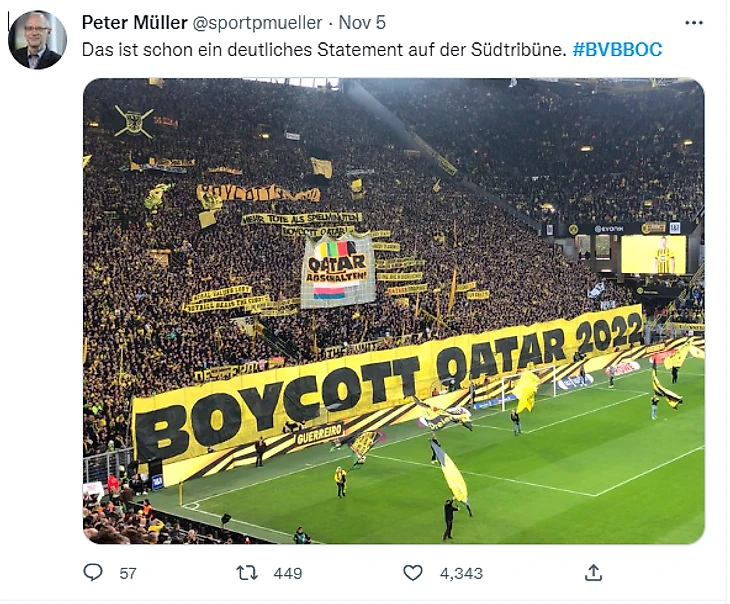Open the #BVBBOC hashtag link
This screenshot has width=730, height=604.
coord(617,49)
